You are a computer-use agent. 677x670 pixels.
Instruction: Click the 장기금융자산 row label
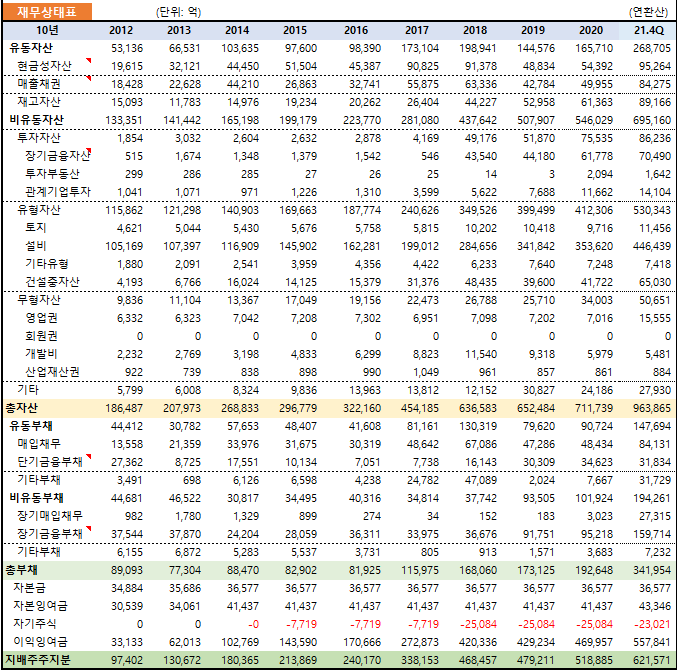[x=57, y=156]
